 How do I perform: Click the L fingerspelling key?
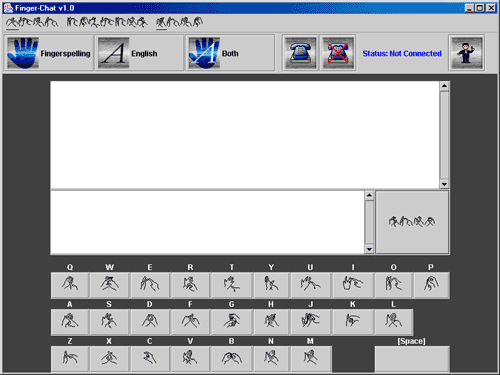click(394, 322)
